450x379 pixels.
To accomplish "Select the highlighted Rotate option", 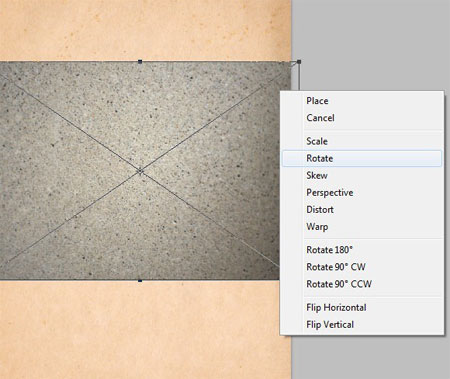I will (362, 158).
